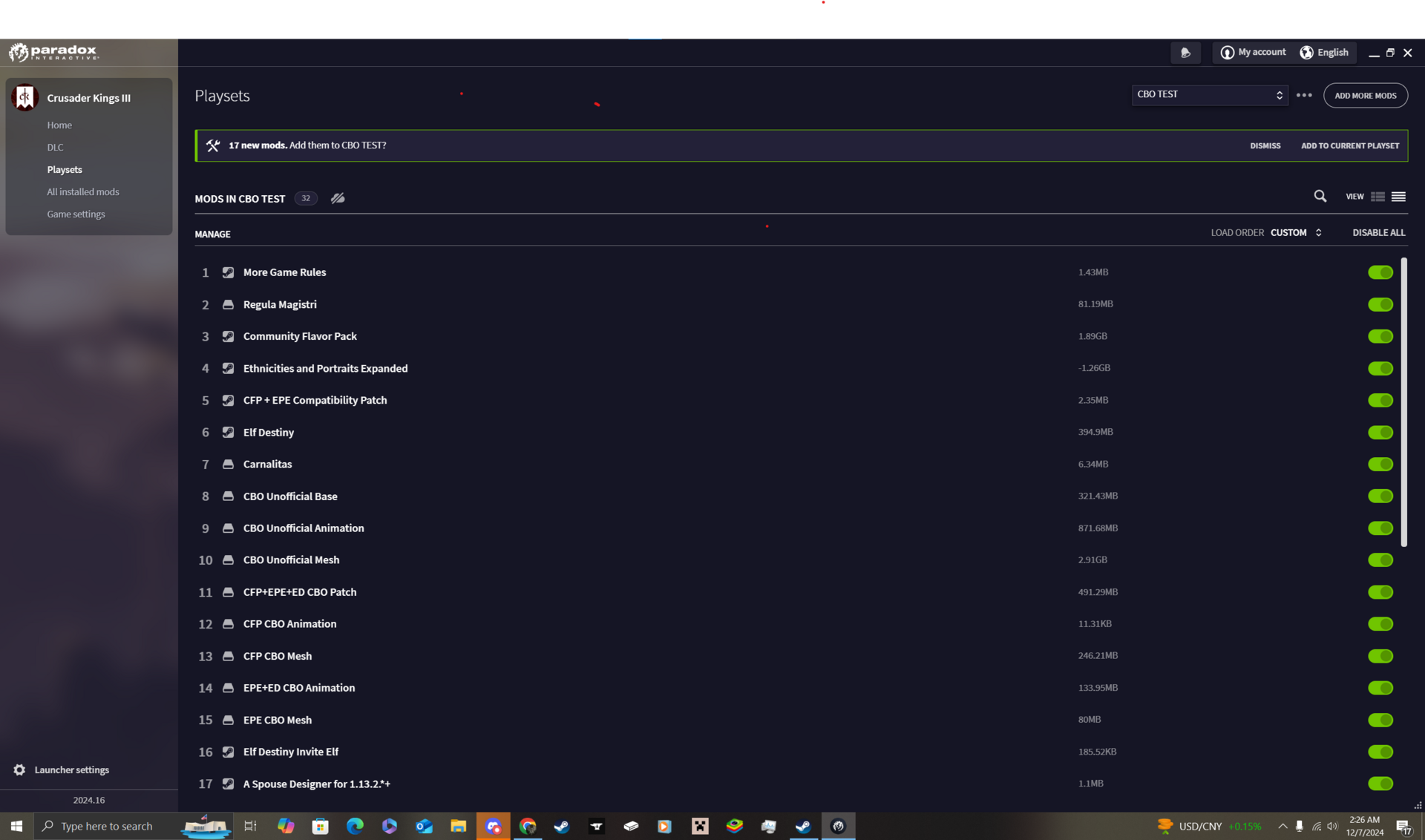Open Google Chrome from the taskbar

pyautogui.click(x=528, y=826)
